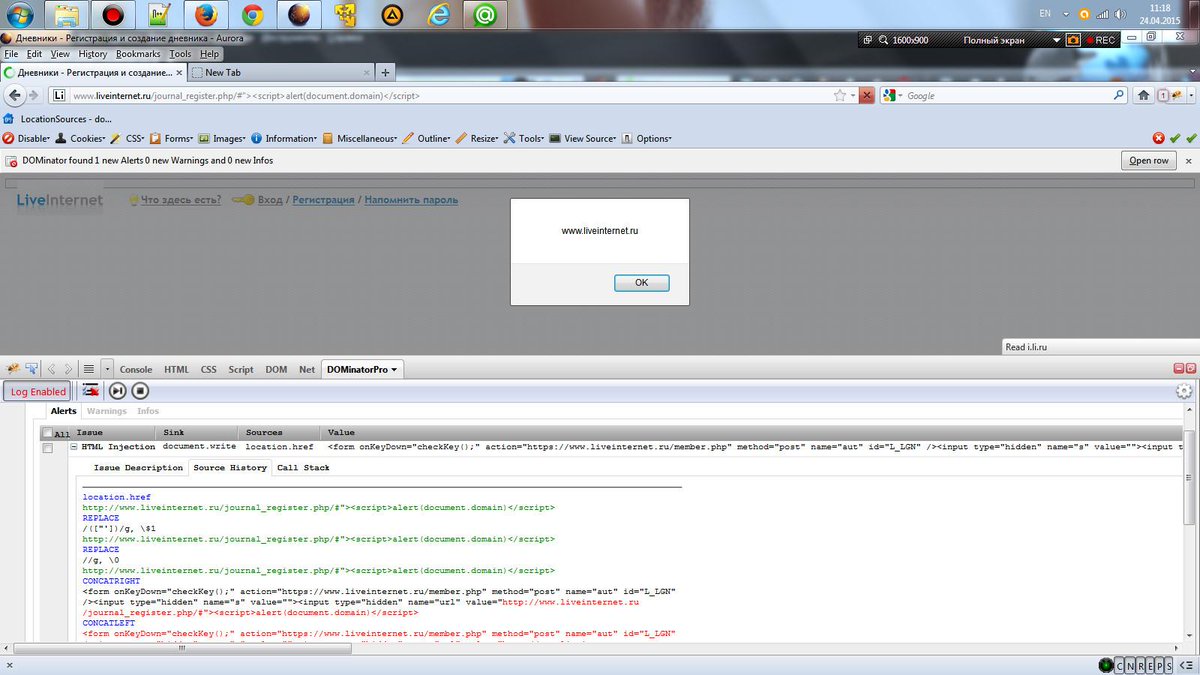
Task: Go to browser Home page icon
Action: 1144,95
